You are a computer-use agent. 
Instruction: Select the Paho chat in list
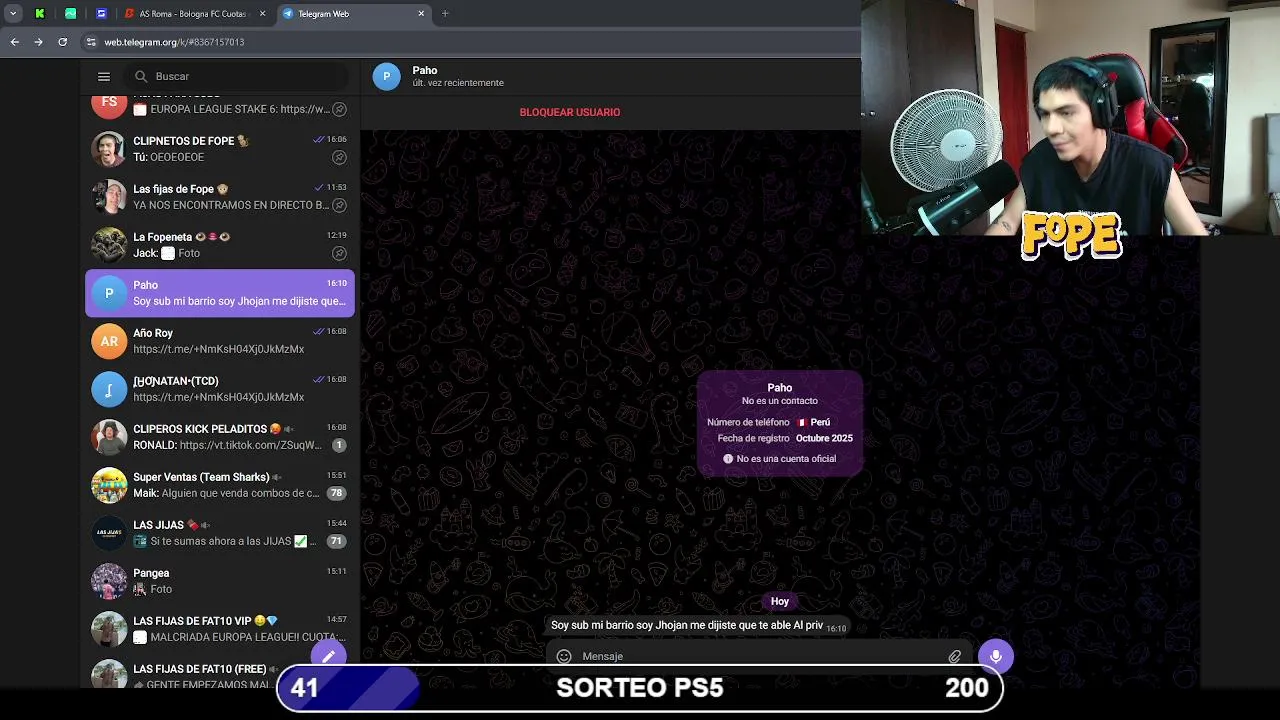[220, 293]
